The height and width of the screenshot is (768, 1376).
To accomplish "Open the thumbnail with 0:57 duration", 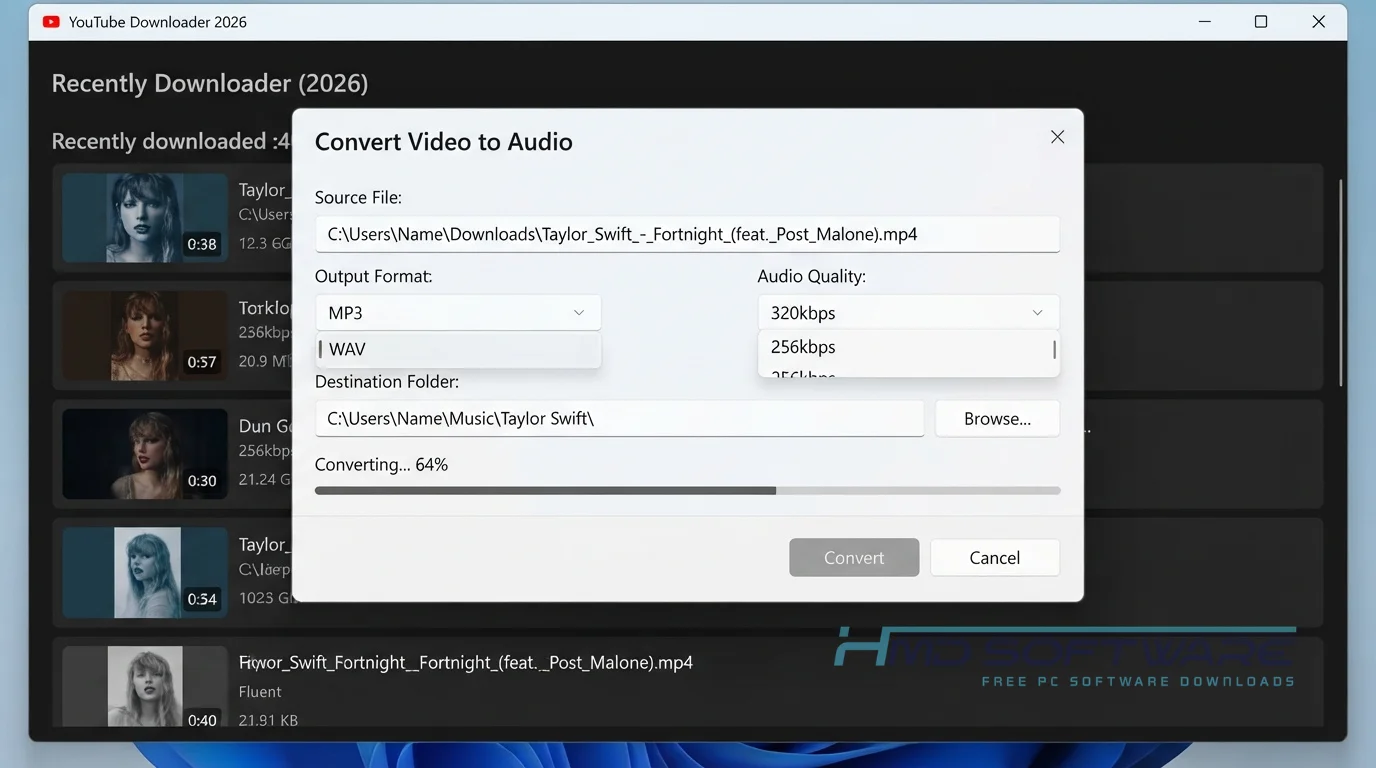I will [145, 335].
